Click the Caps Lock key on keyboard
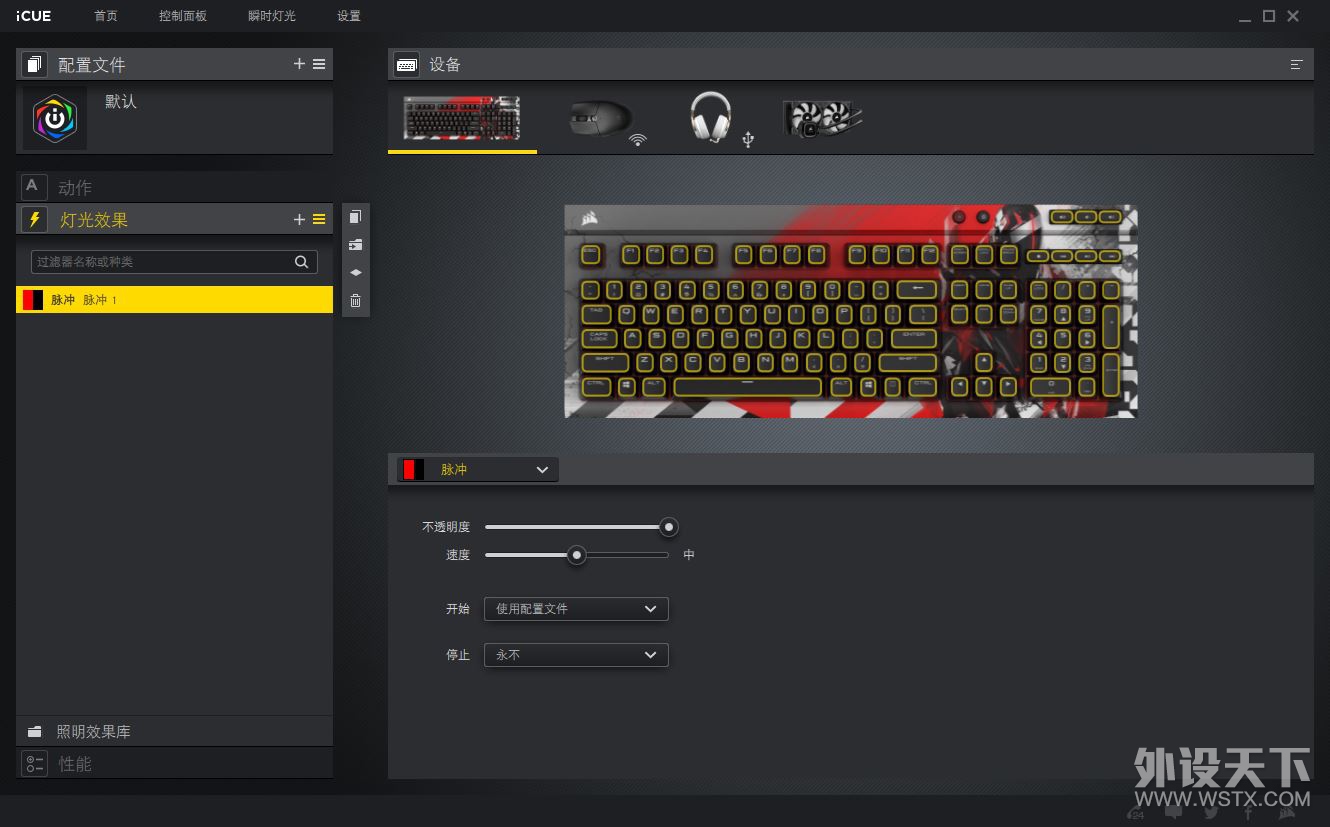Image resolution: width=1330 pixels, height=827 pixels. coord(600,337)
